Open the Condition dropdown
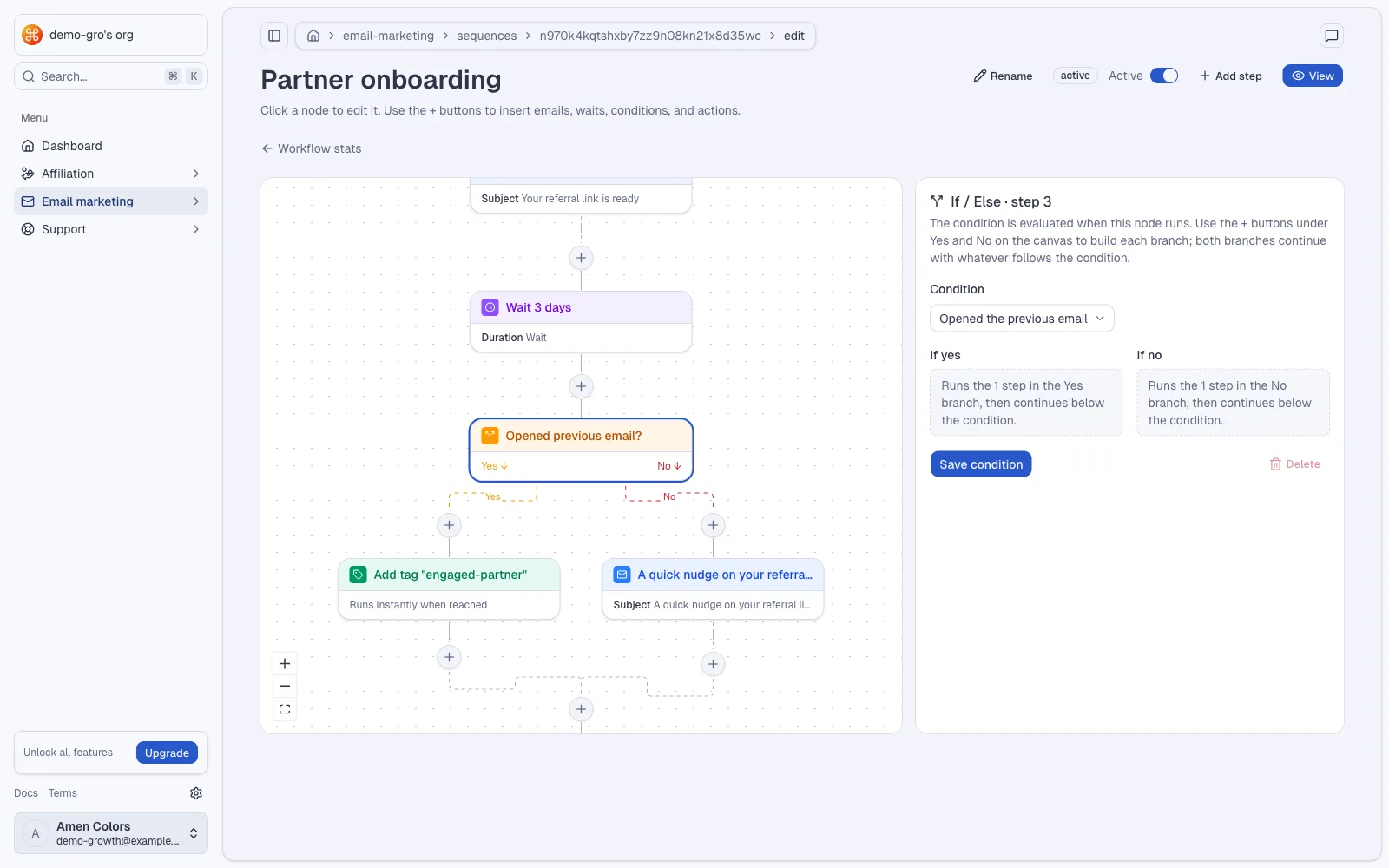The height and width of the screenshot is (868, 1389). (x=1022, y=319)
